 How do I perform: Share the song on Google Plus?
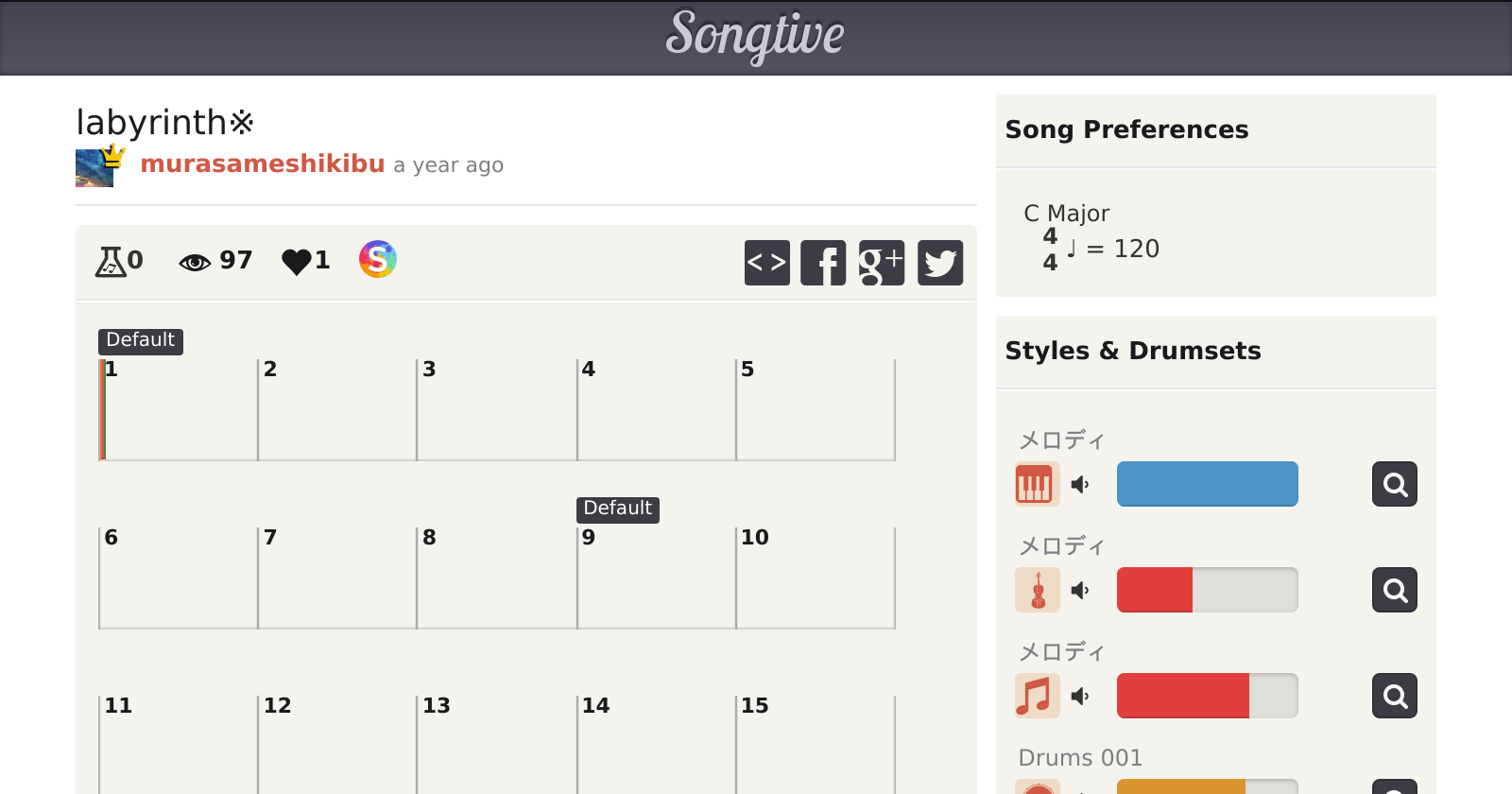[x=882, y=263]
